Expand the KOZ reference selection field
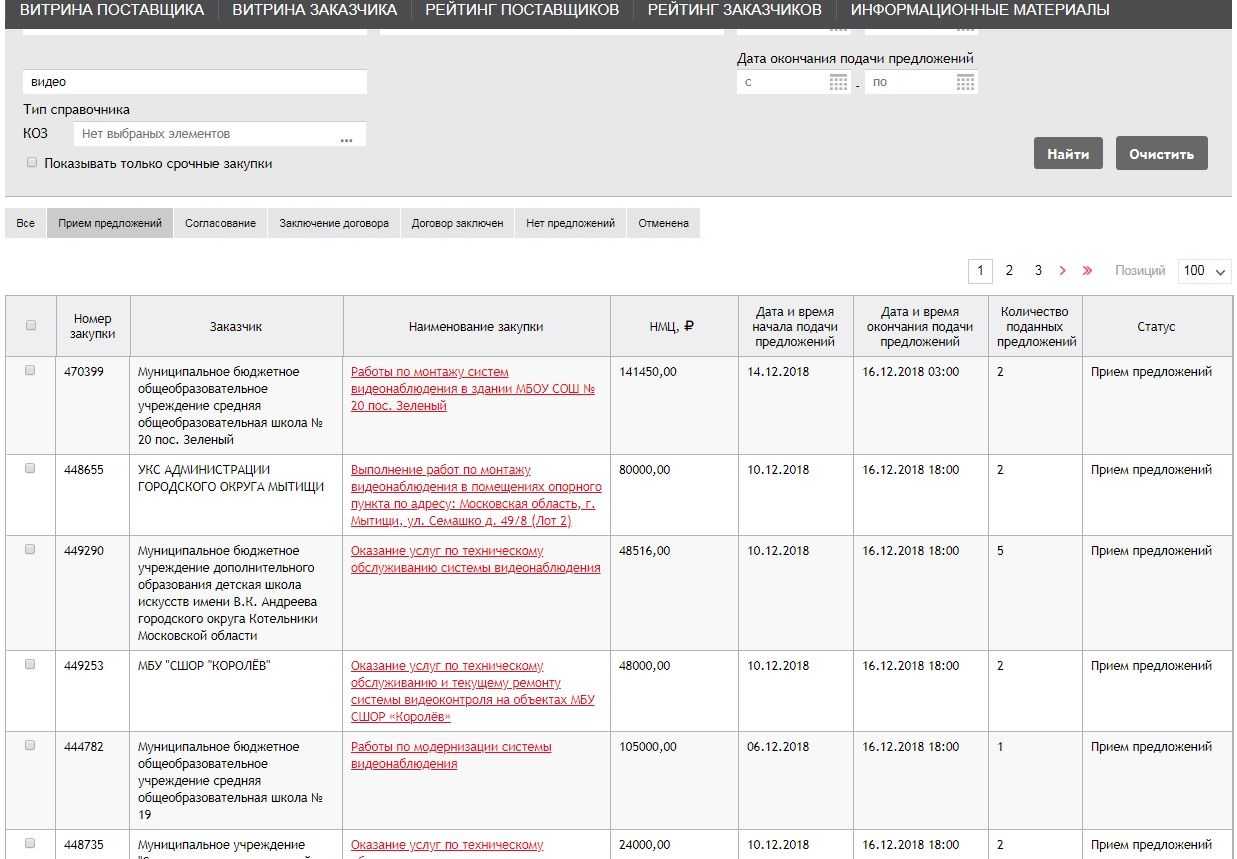The height and width of the screenshot is (859, 1237). pos(210,134)
